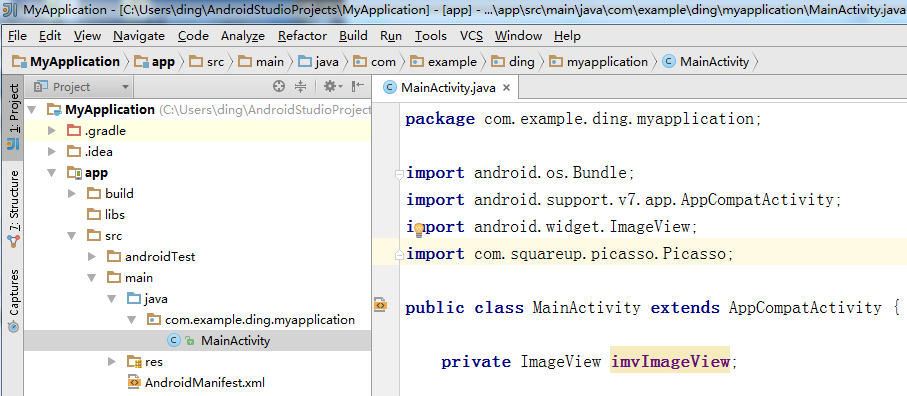Open the Analyze menu

(x=242, y=36)
